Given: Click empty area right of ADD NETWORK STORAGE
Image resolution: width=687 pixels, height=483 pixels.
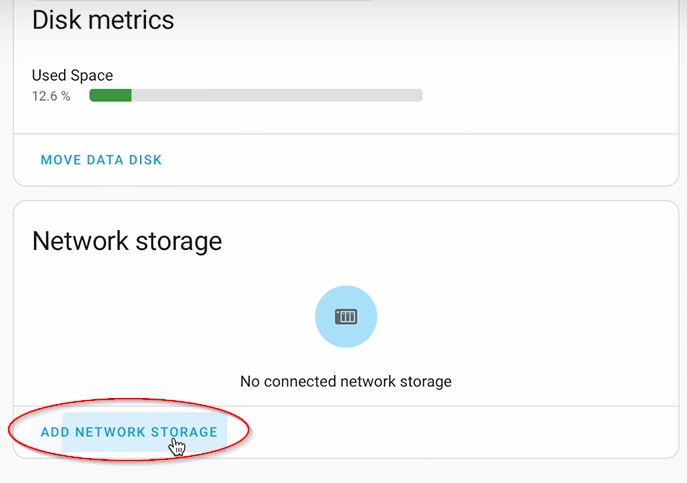Looking at the screenshot, I should click(460, 432).
